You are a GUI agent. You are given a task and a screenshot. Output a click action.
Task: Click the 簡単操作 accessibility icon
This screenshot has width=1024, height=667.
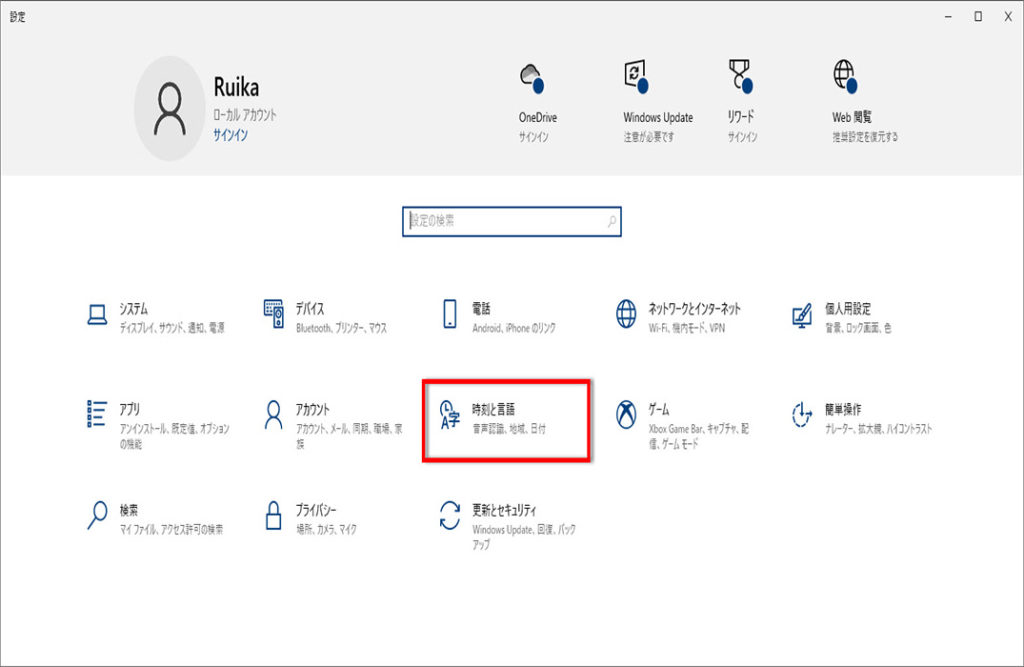tap(801, 415)
